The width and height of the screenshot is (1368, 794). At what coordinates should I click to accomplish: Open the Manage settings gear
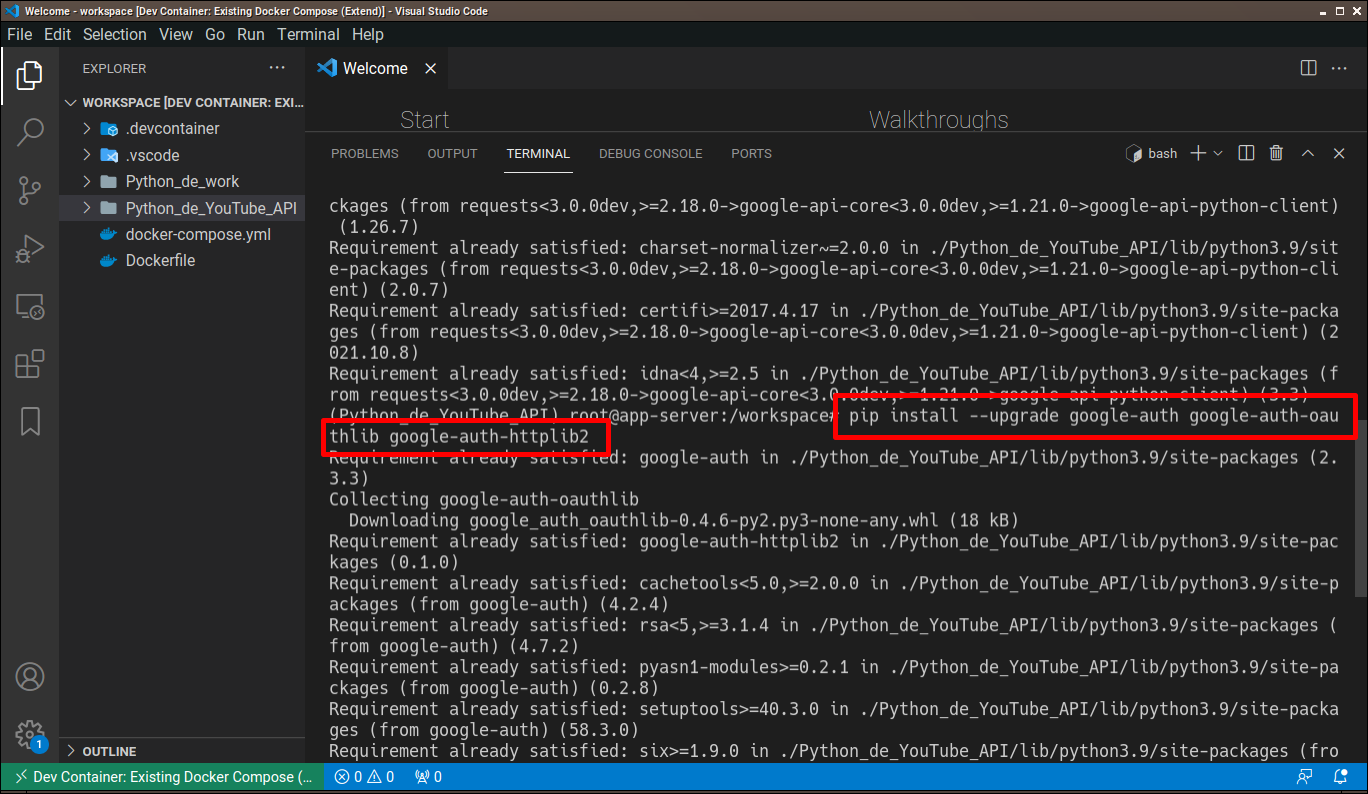click(30, 735)
